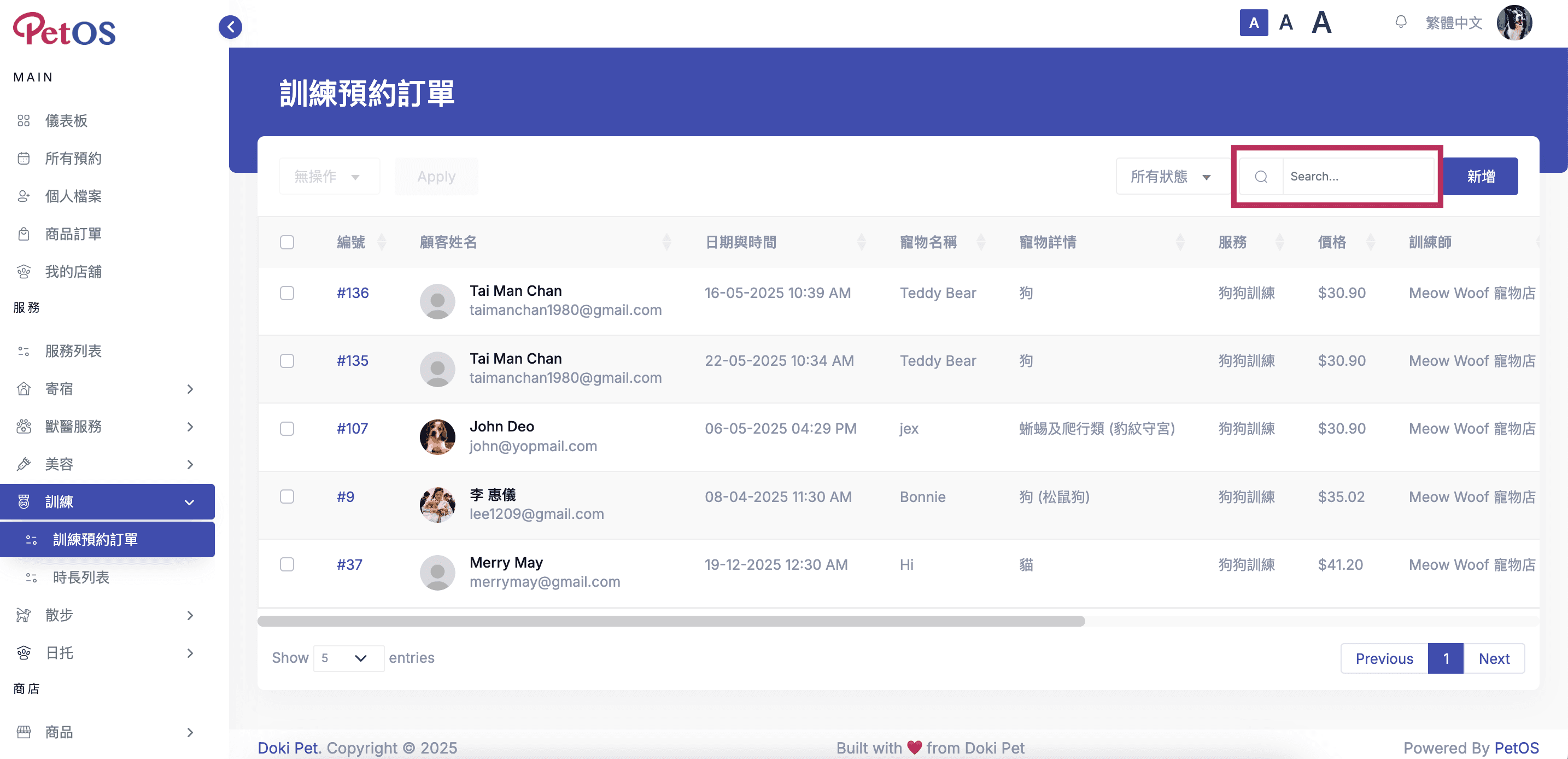Select the largest font size A
The height and width of the screenshot is (759, 1568).
[1321, 23]
